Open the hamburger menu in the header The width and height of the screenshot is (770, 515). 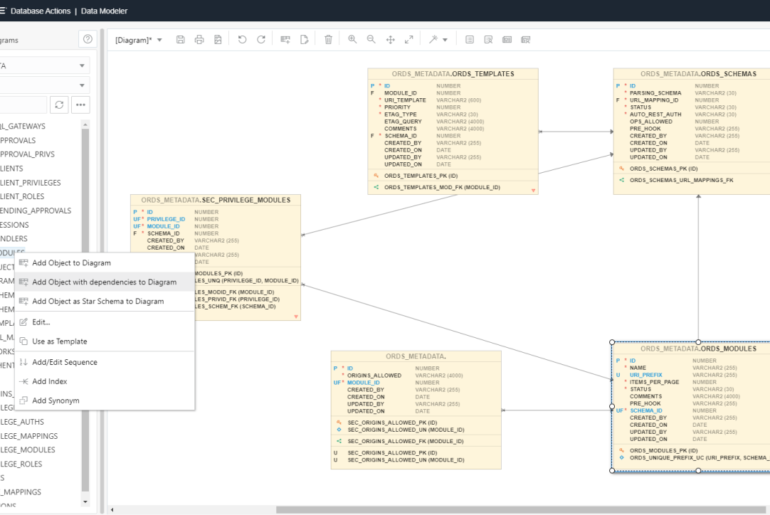pos(2,11)
